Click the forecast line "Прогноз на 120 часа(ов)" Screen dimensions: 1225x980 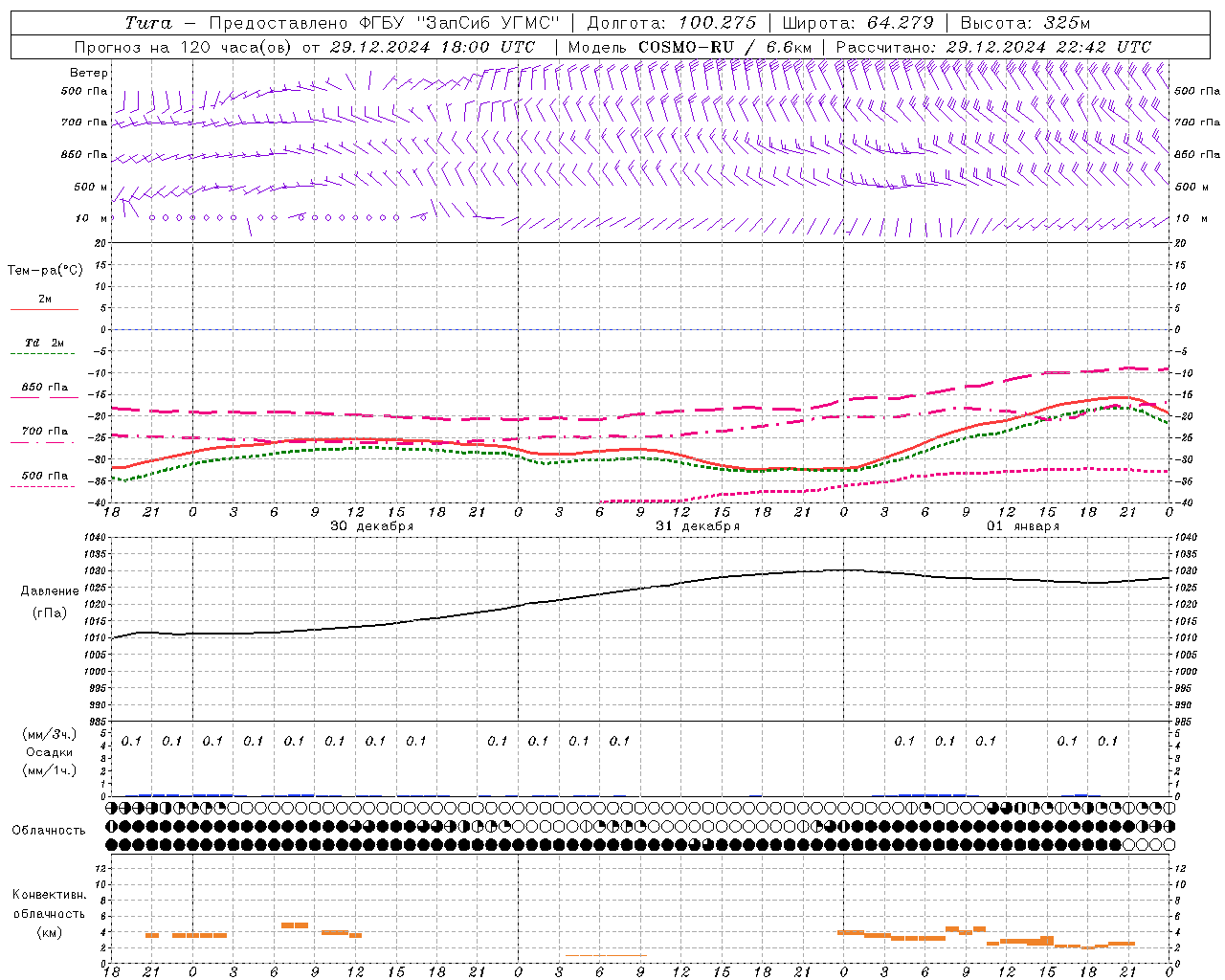[x=184, y=47]
